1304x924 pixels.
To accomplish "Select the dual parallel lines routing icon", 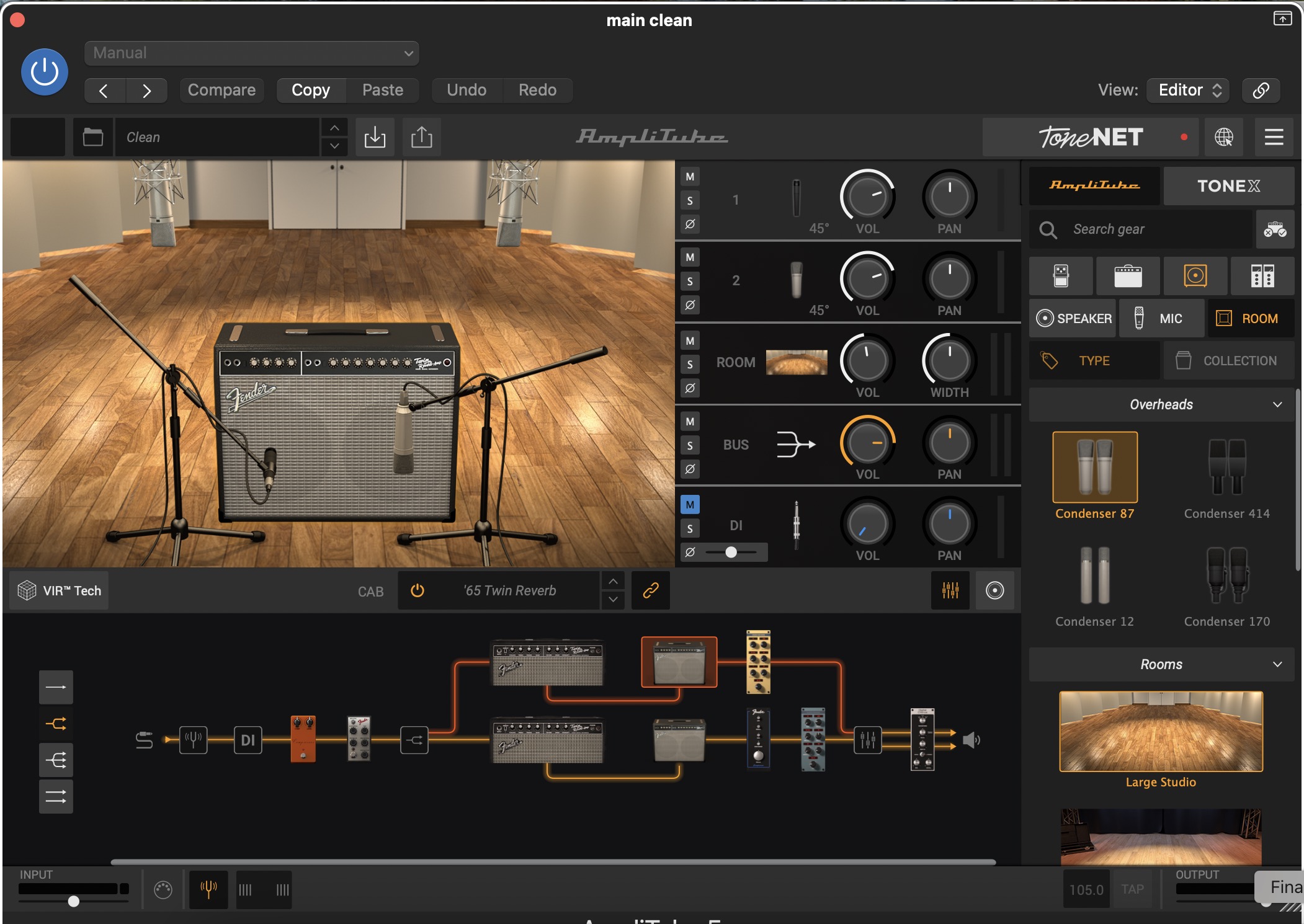I will tap(56, 796).
